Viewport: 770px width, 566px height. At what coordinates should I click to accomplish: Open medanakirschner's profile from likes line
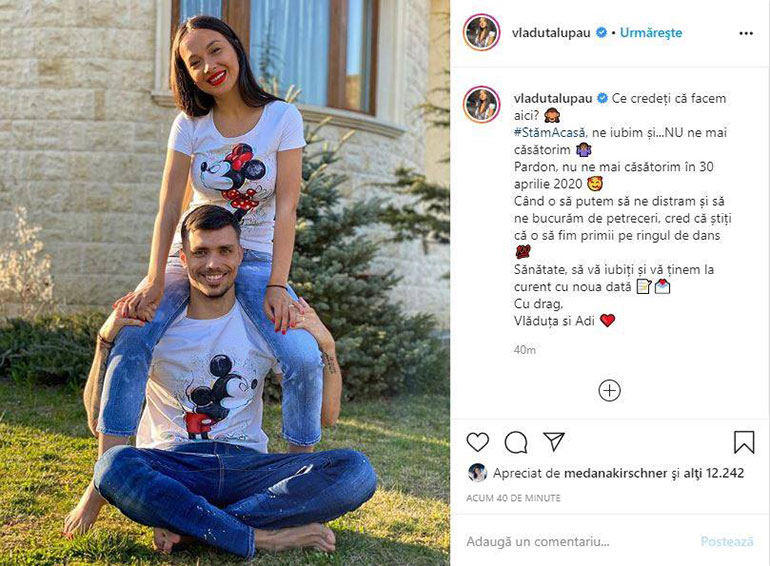click(x=615, y=473)
